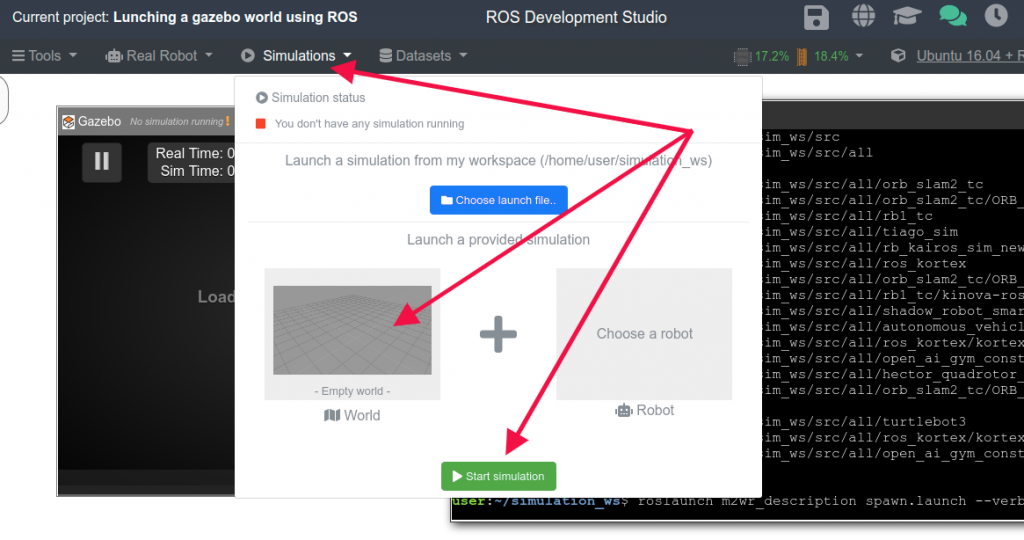The width and height of the screenshot is (1024, 540).
Task: Open the graduation cap learning icon
Action: pos(907,16)
